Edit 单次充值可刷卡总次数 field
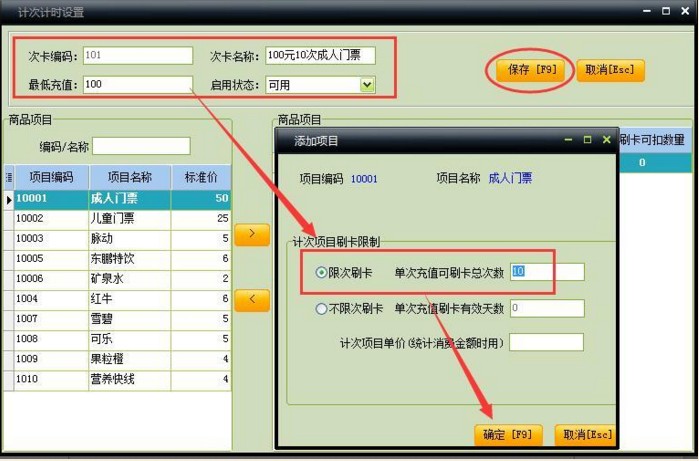699x461 pixels. [x=547, y=272]
